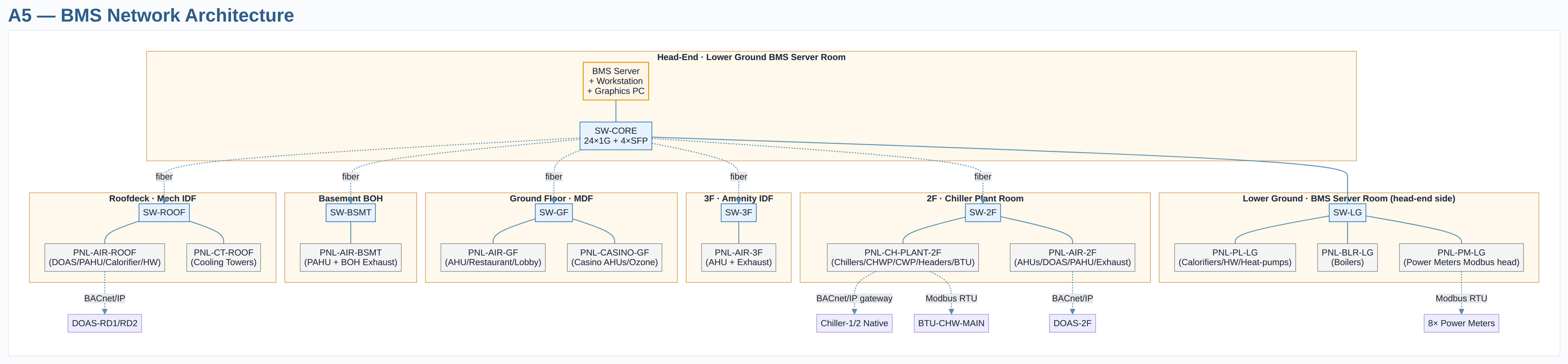The image size is (1568, 364).
Task: Click the SW-2F switch node
Action: click(x=983, y=212)
